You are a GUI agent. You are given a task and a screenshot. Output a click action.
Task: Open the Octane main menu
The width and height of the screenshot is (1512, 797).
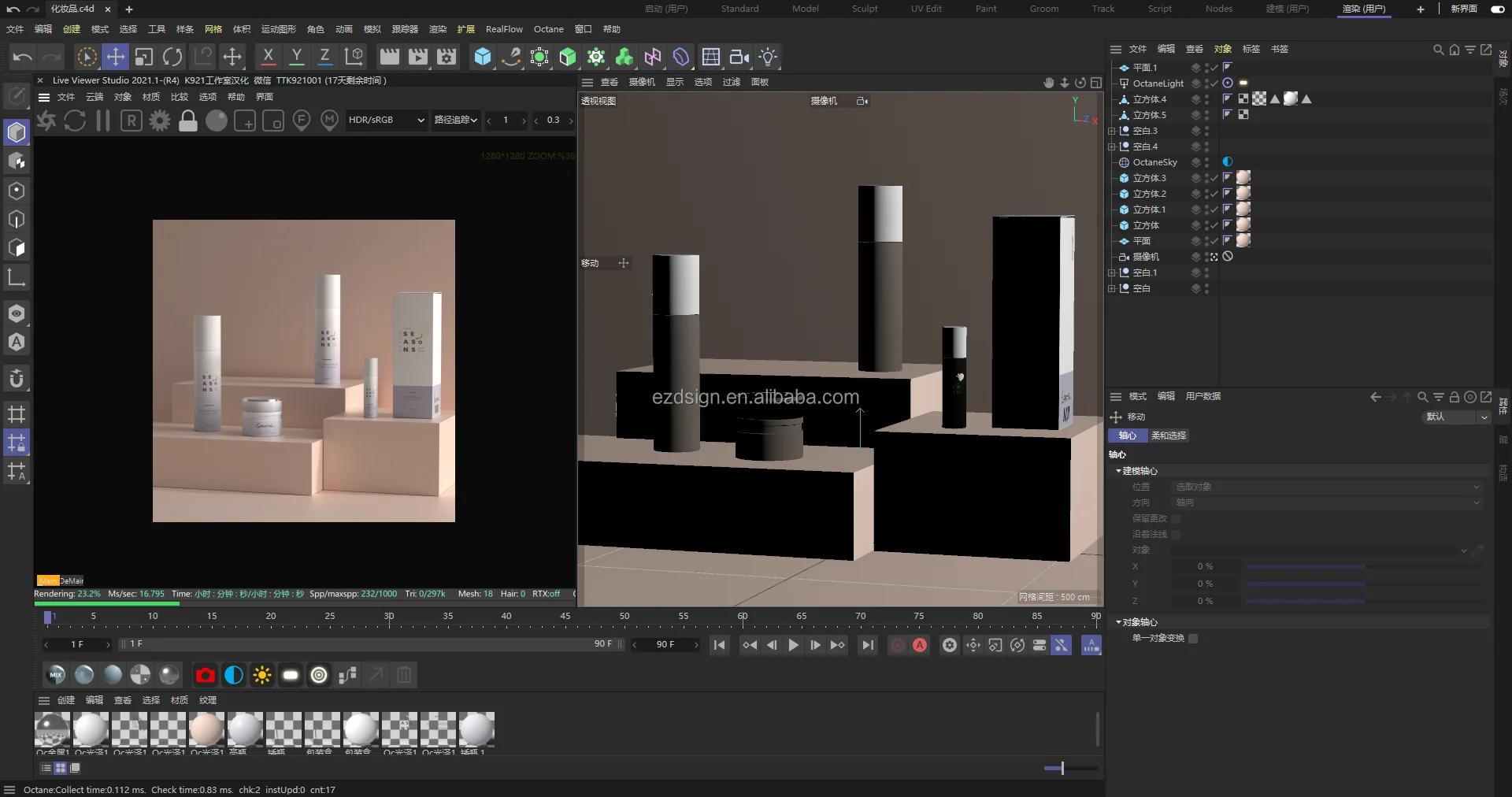[x=548, y=29]
